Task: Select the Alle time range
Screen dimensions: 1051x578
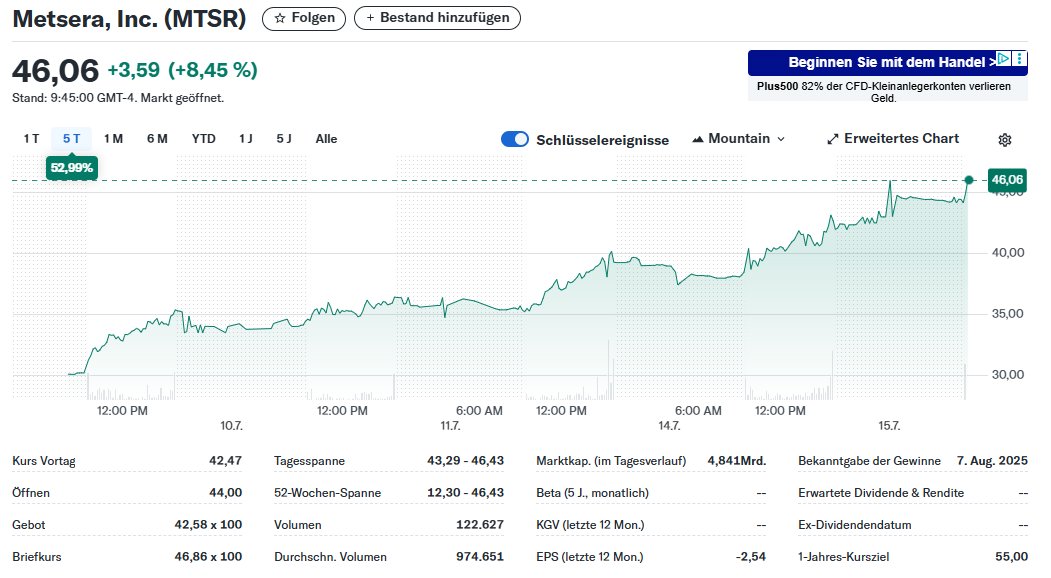Action: pos(326,139)
